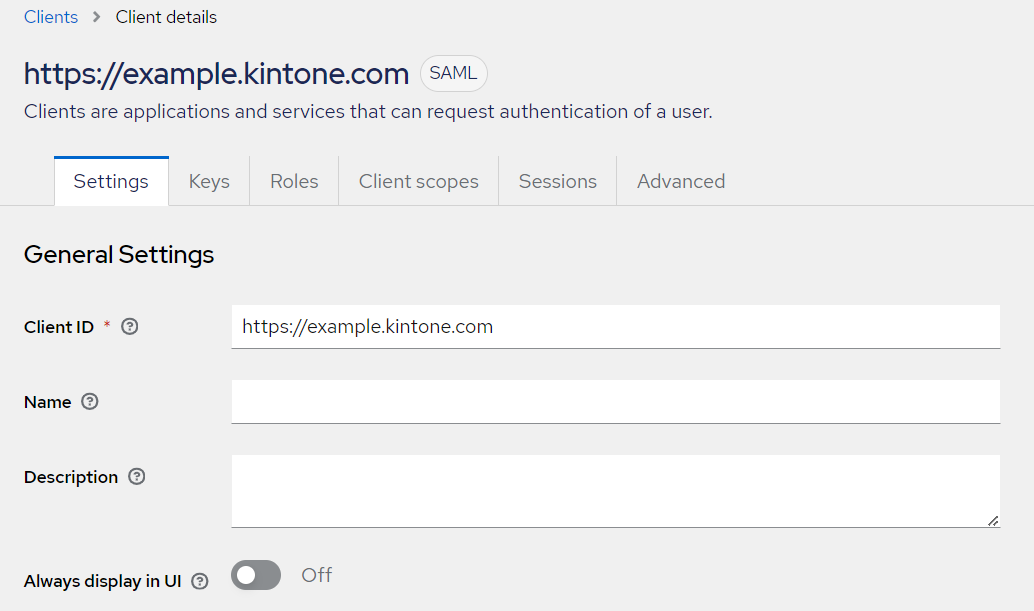1034x611 pixels.
Task: Enable the Always display in UI switch
Action: [x=256, y=575]
